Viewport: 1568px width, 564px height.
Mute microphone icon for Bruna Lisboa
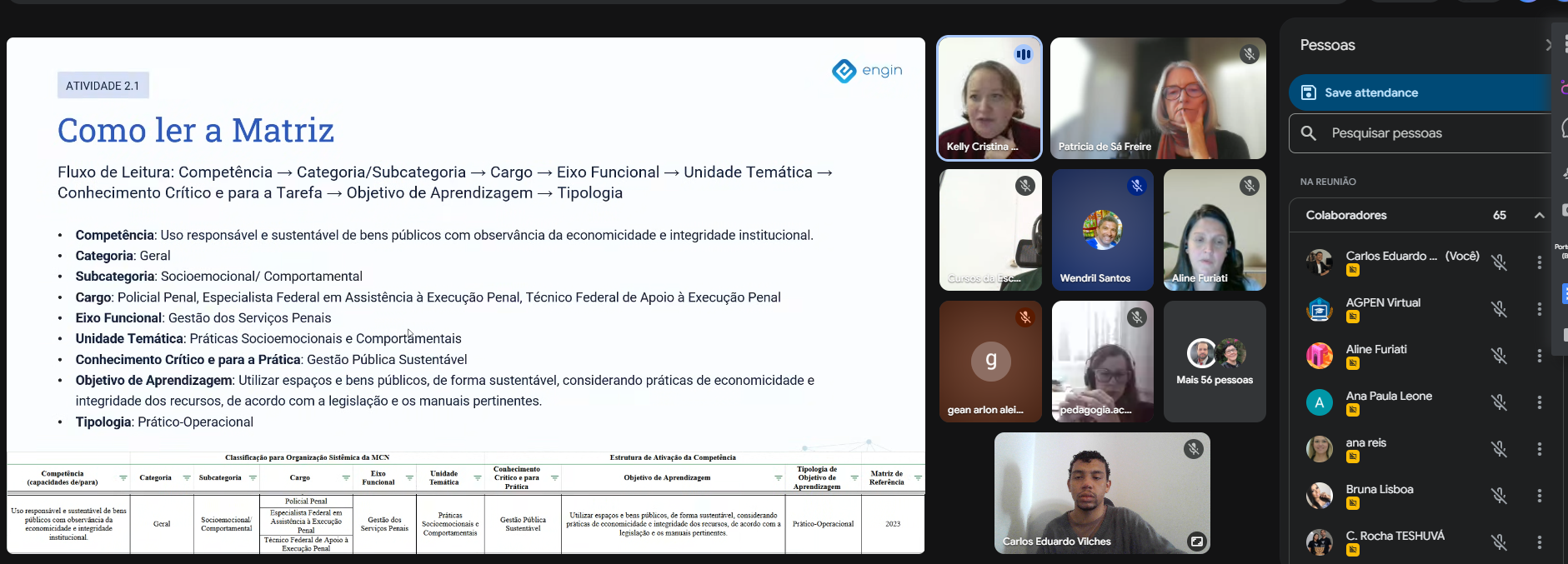[1499, 496]
